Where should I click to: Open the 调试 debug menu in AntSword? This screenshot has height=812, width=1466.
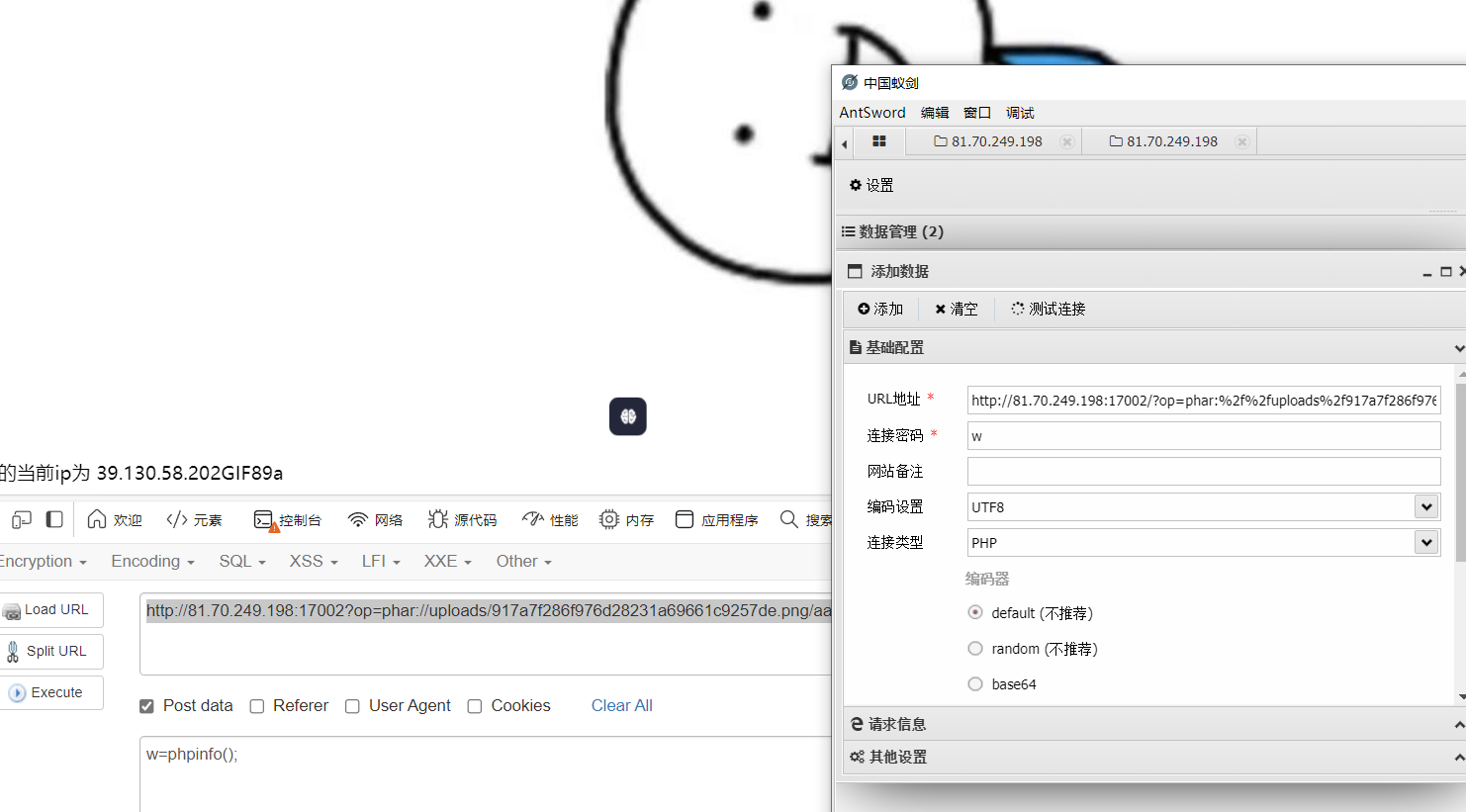pos(1020,113)
